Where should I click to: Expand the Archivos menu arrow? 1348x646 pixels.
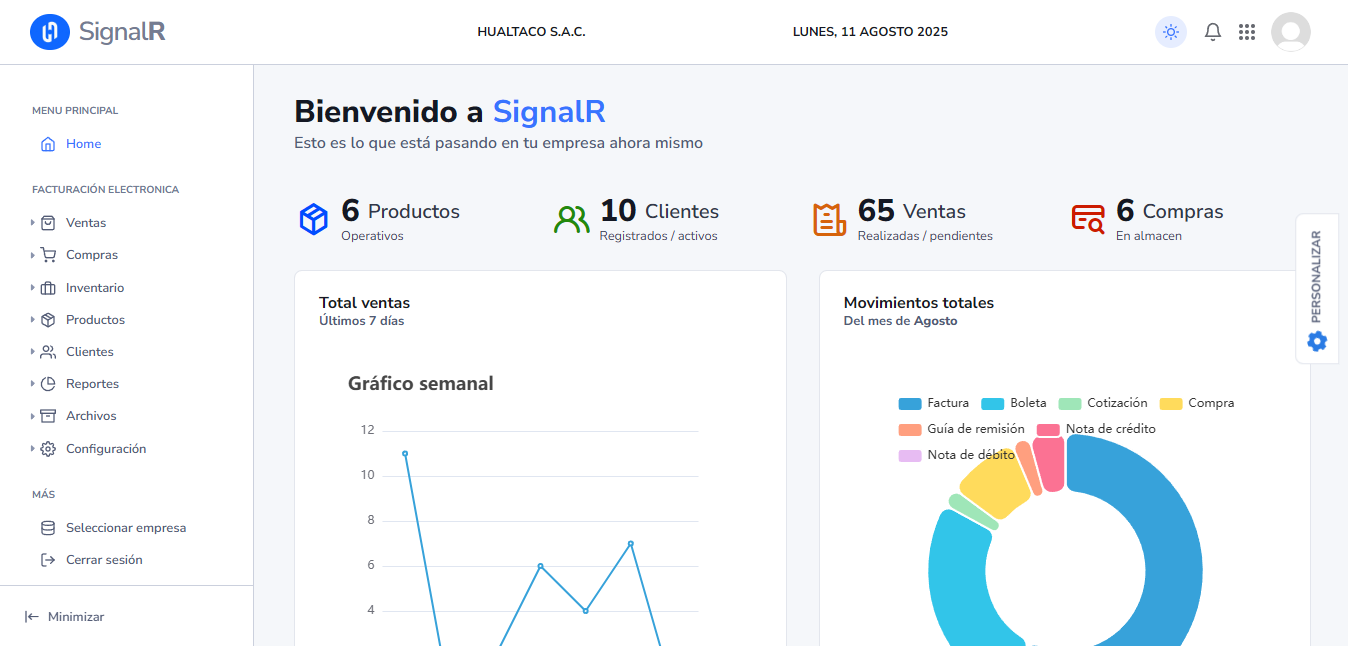point(33,416)
